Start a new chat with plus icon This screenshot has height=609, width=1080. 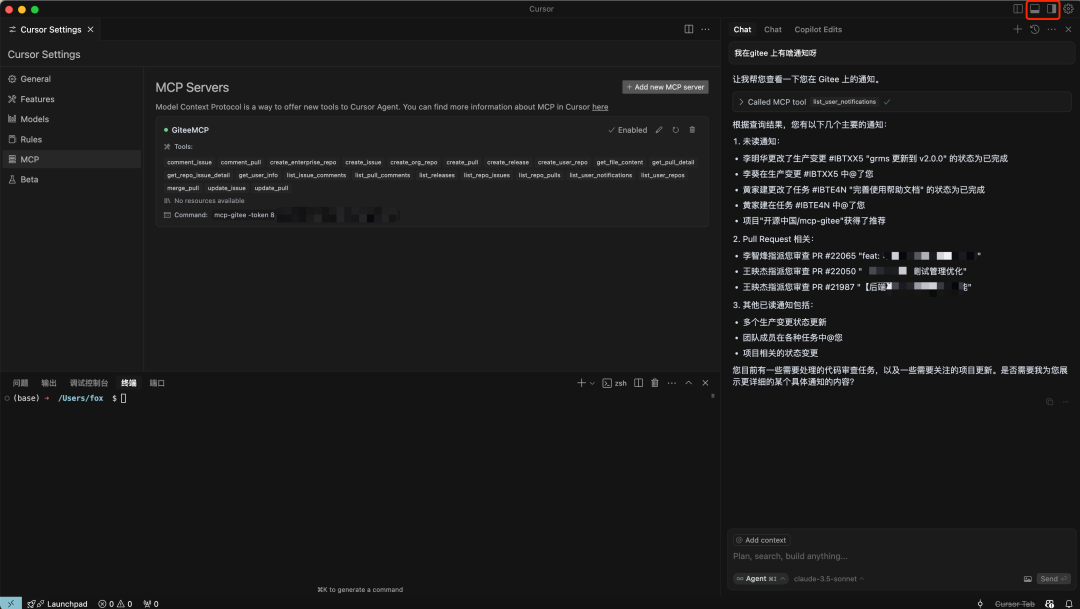pyautogui.click(x=1017, y=29)
